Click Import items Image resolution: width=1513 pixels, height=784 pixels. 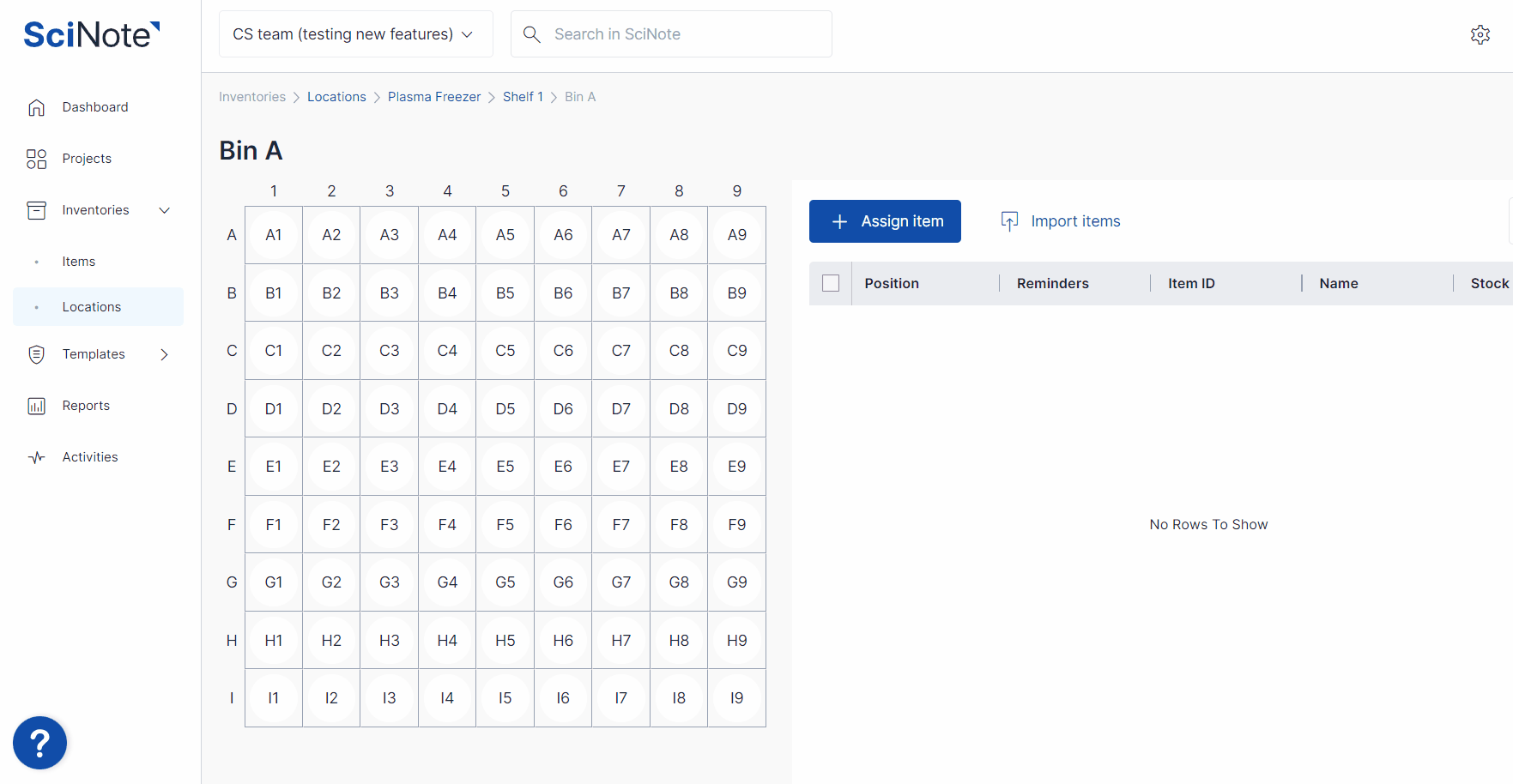click(x=1061, y=221)
